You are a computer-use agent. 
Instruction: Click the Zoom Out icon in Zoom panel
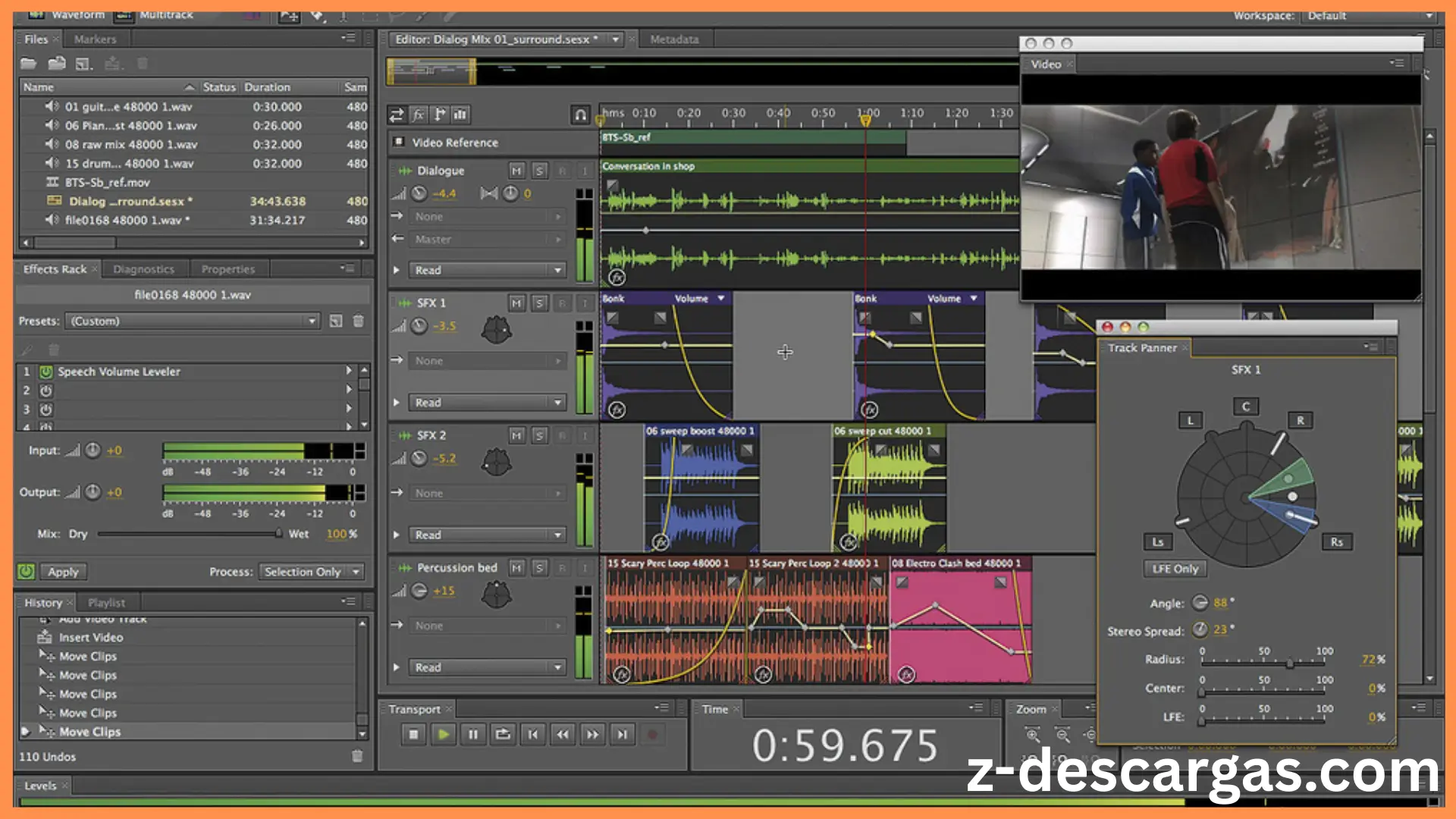click(1062, 734)
